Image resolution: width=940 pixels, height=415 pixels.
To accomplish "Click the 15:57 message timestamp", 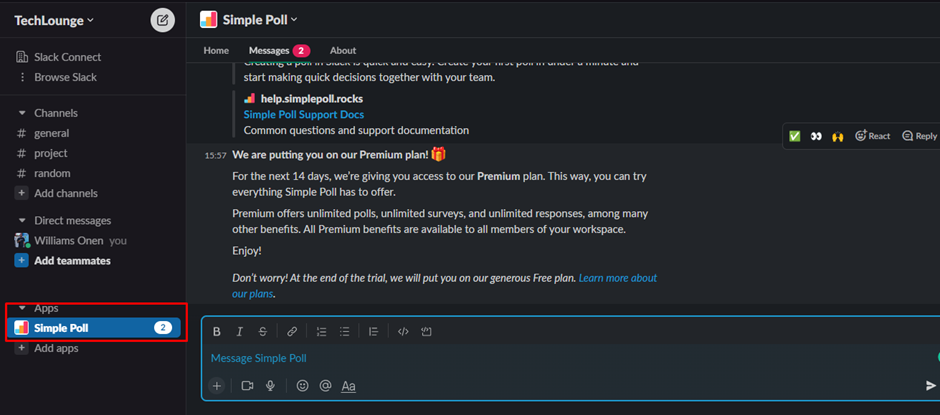I will tap(215, 155).
